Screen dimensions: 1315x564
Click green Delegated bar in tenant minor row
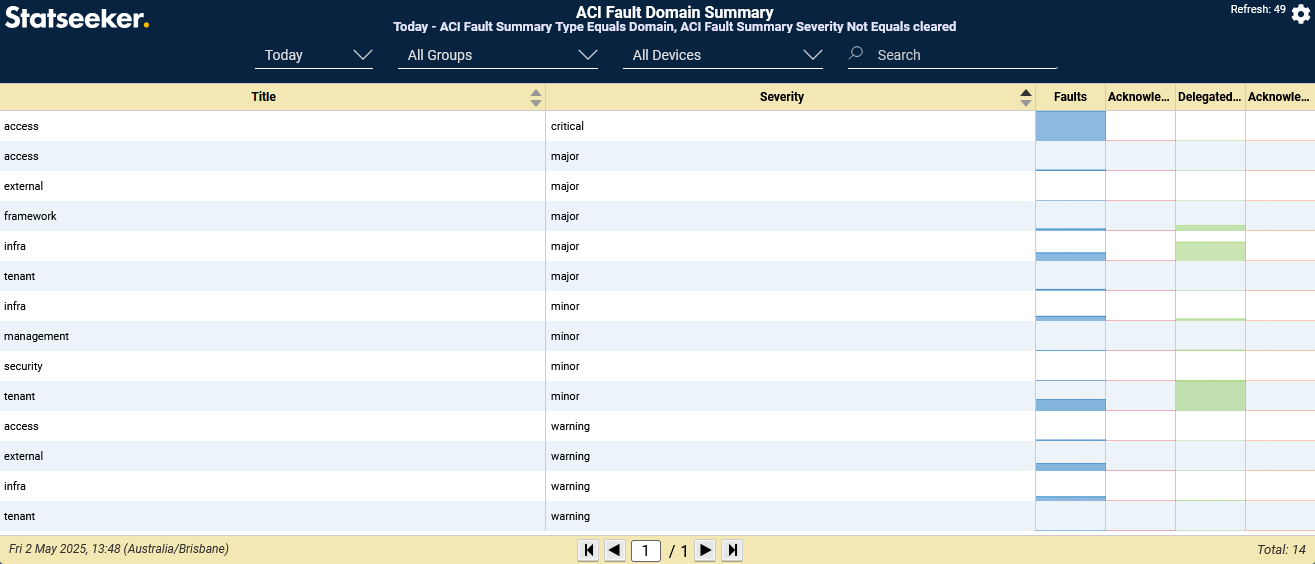(1210, 396)
